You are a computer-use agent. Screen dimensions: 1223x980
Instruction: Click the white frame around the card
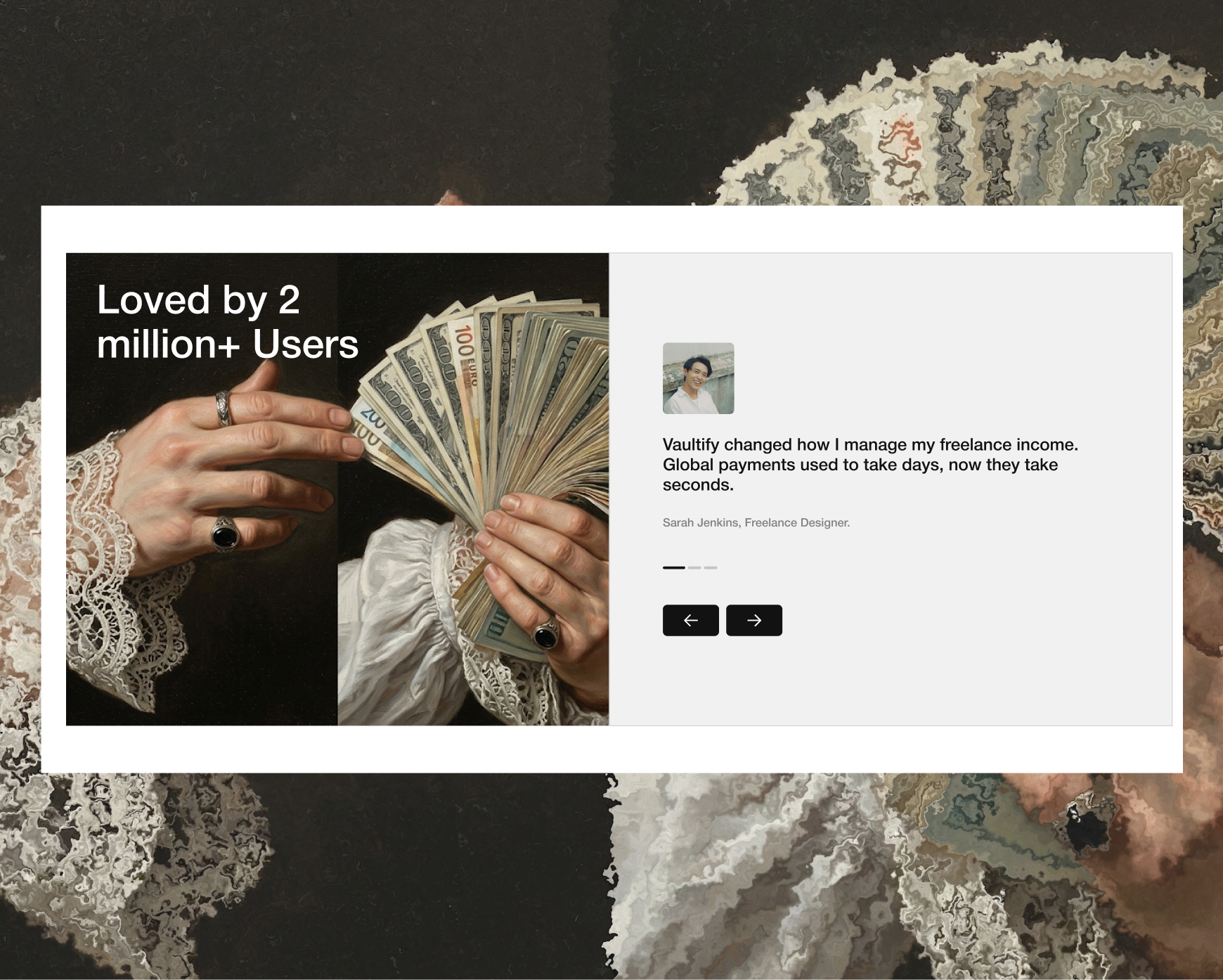tap(611, 749)
